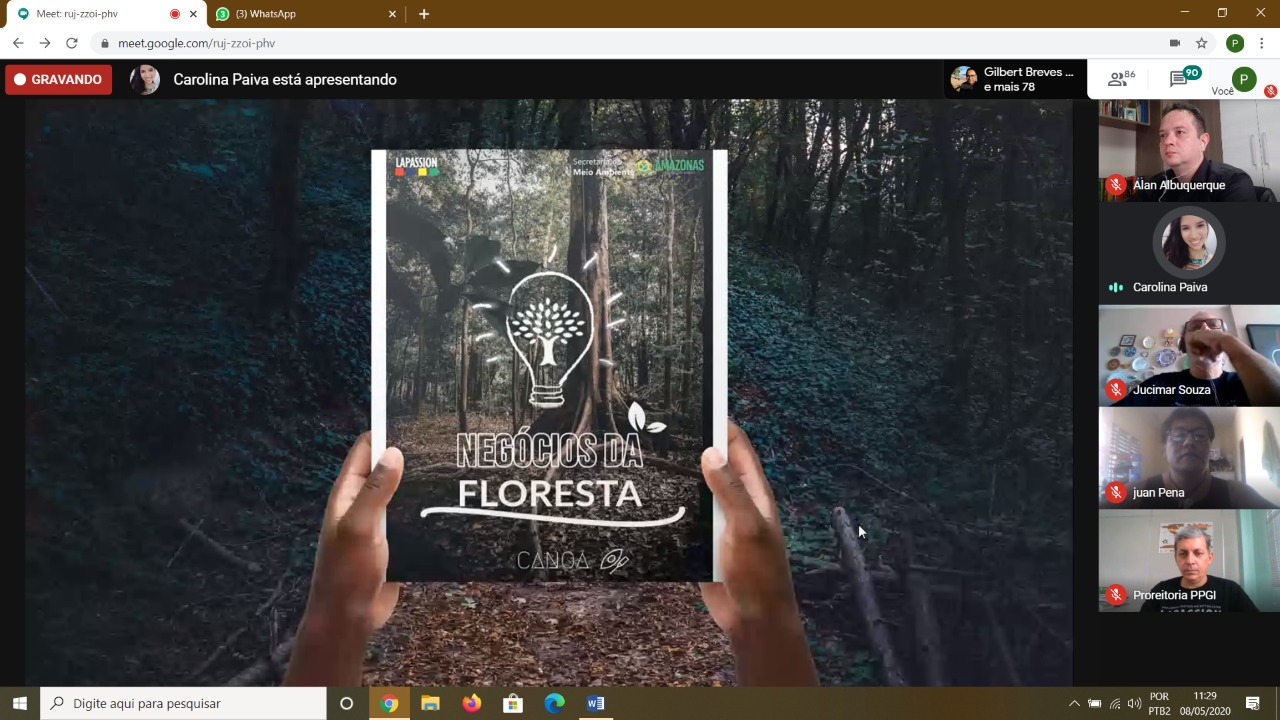
Task: Open the chat panel with 90 messages
Action: (x=1182, y=80)
